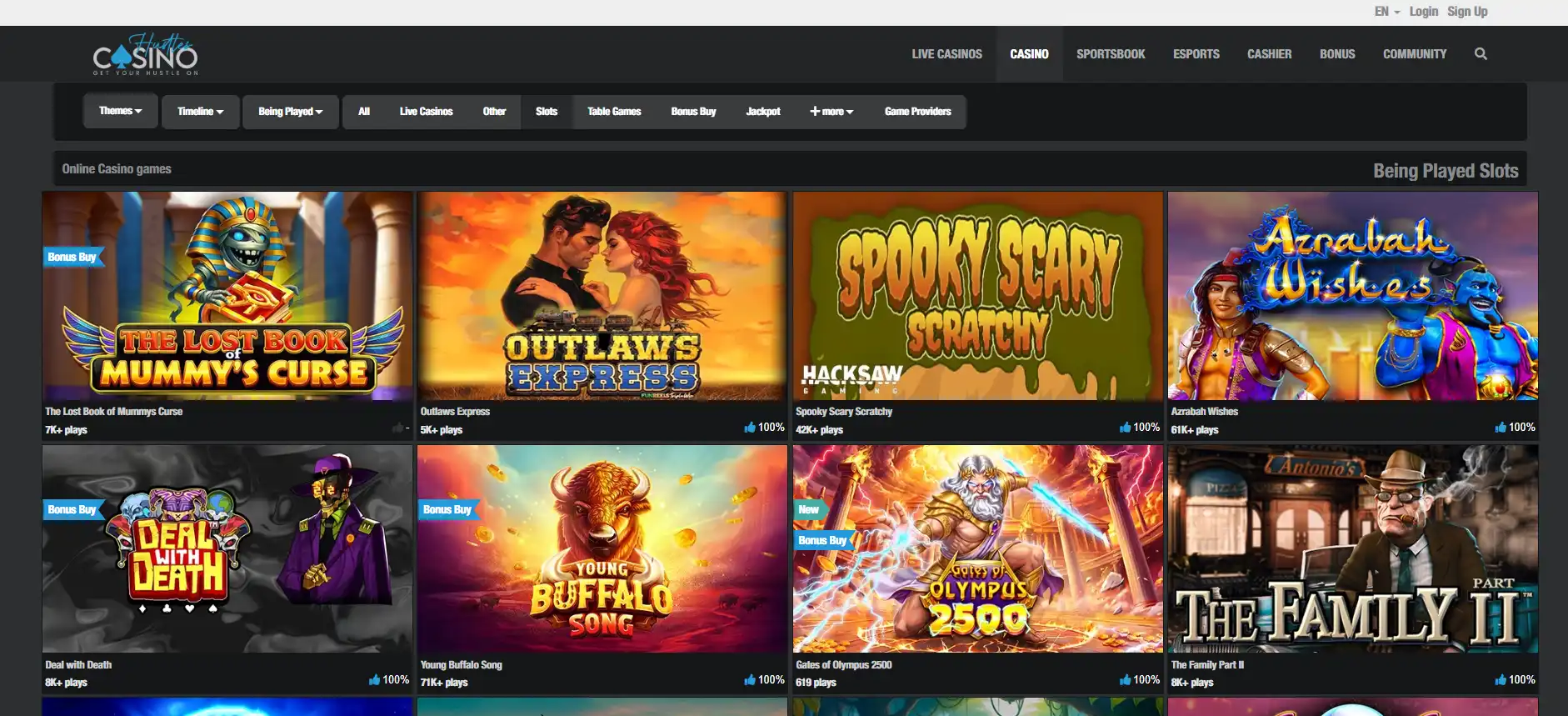Open Deal with Death title link

(78, 664)
